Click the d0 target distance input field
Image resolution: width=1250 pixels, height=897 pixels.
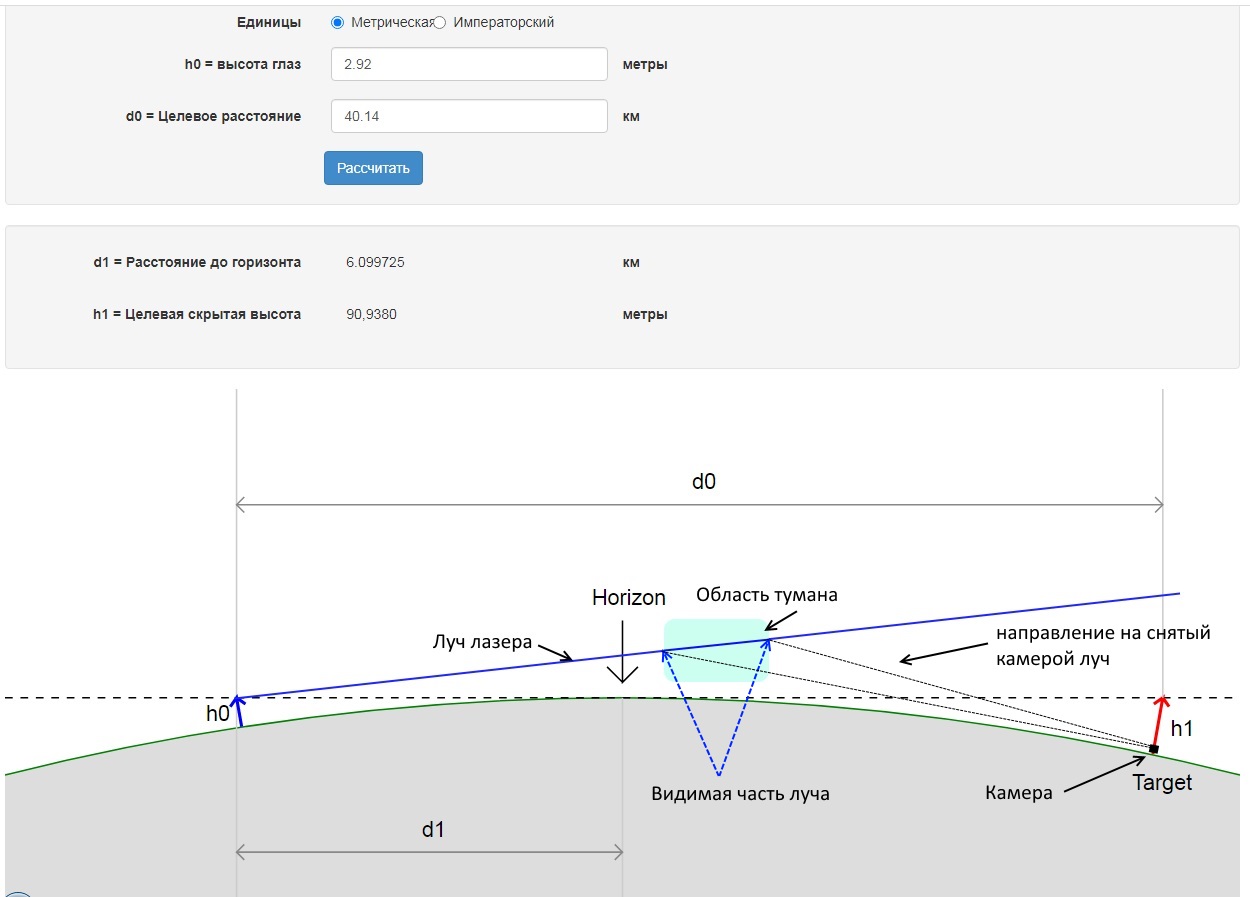469,116
